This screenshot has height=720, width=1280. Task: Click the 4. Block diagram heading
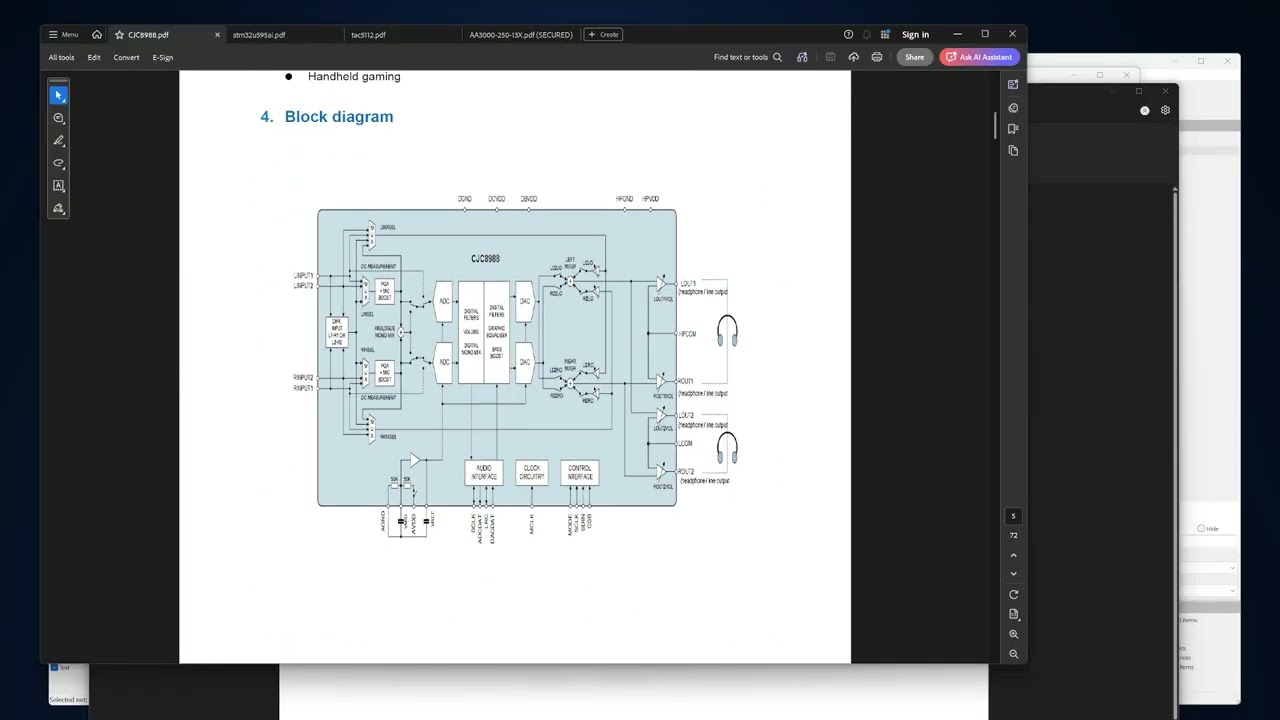pos(327,117)
